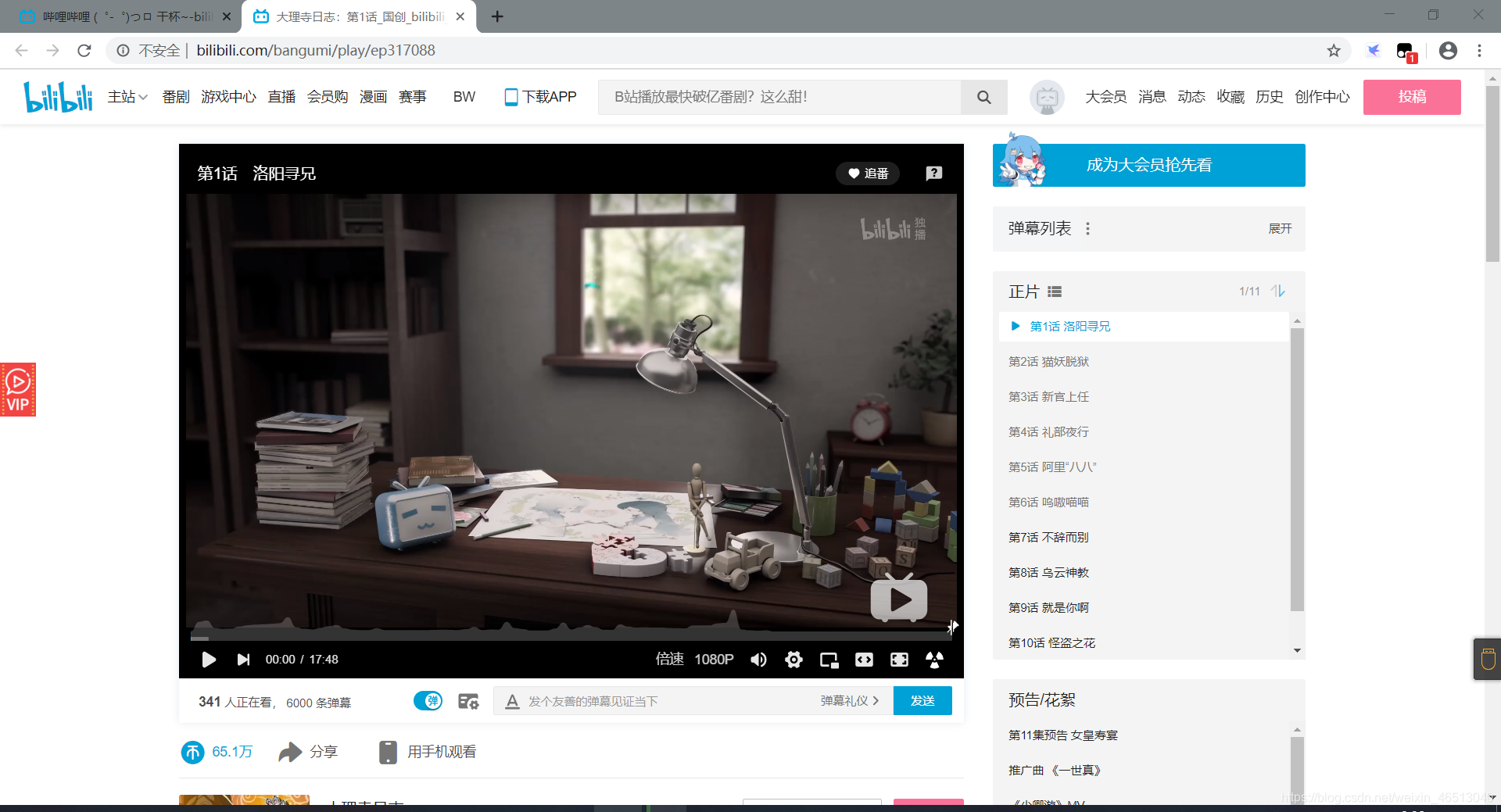
Task: Enter web fullscreen mode
Action: tap(899, 660)
